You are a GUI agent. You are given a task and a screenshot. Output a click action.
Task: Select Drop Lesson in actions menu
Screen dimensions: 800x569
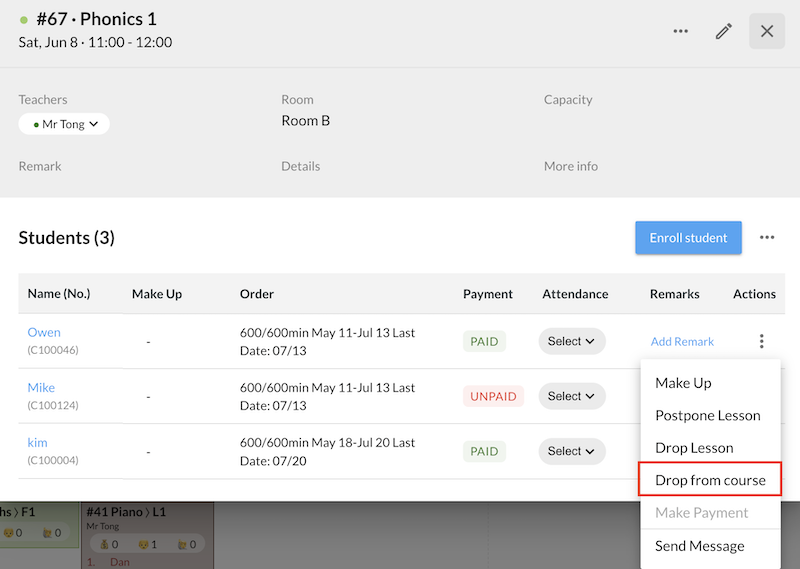coord(694,448)
